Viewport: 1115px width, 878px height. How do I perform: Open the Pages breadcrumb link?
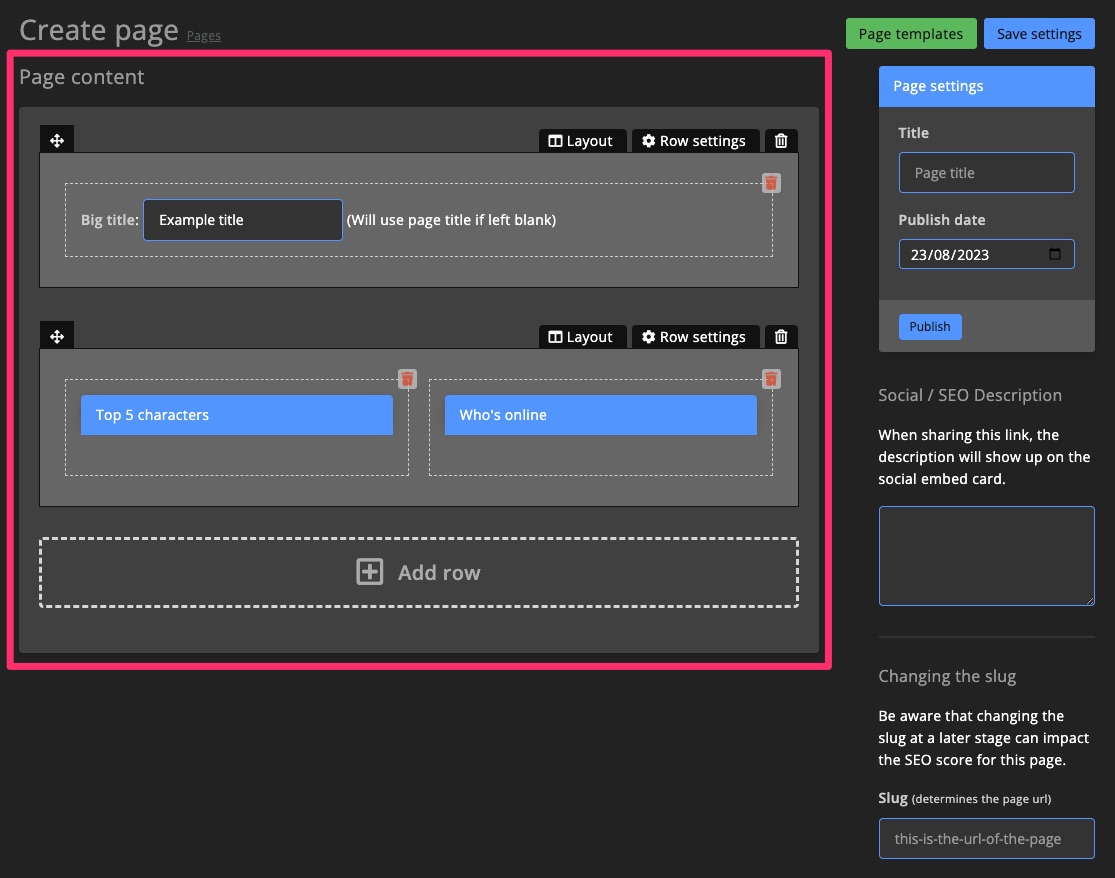[x=204, y=35]
